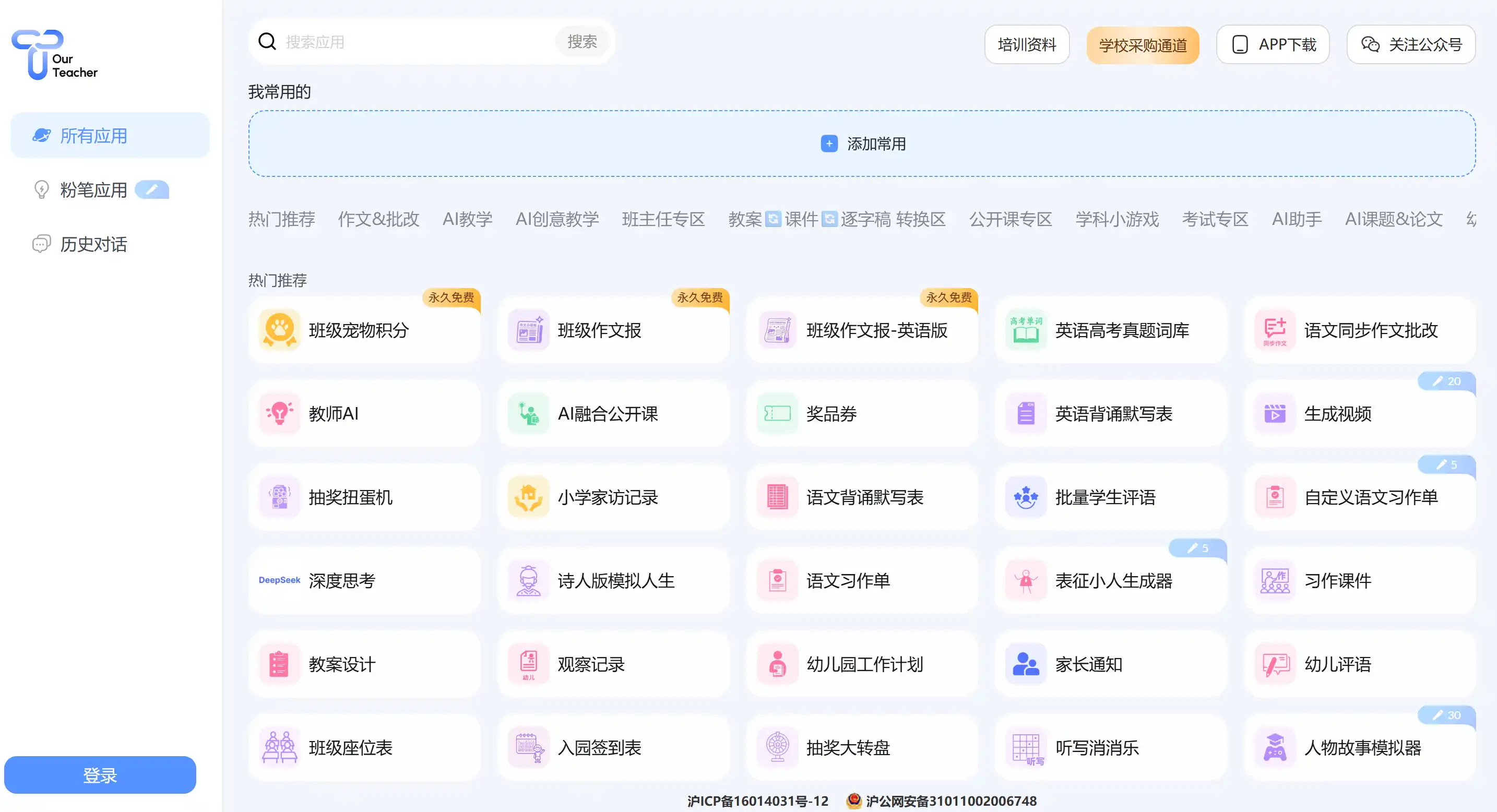Click the 语文同步作文批改 icon
This screenshot has width=1497, height=812.
pos(1275,330)
